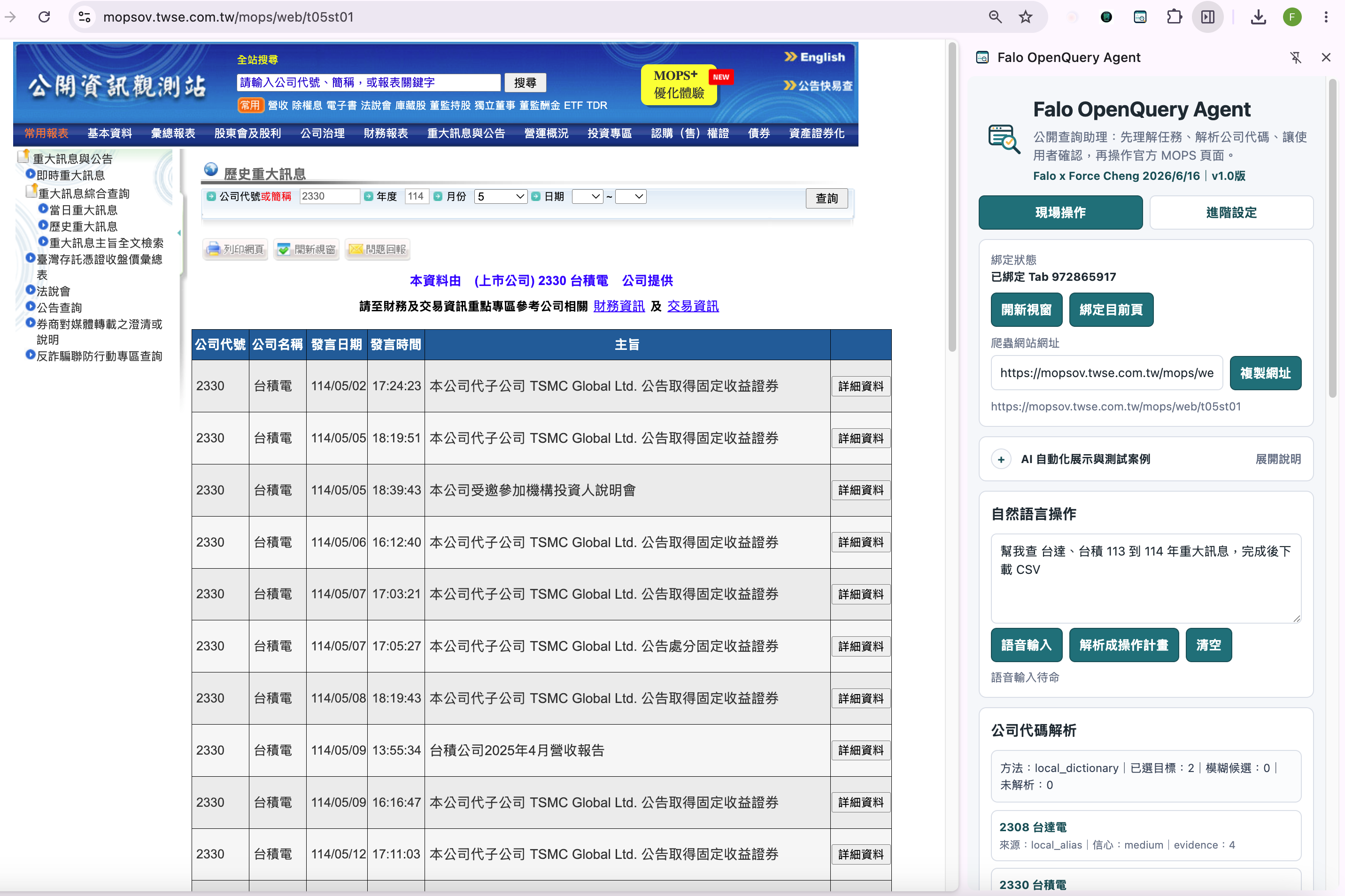The width and height of the screenshot is (1345, 896).
Task: Open the 投資專區 menu
Action: pos(610,134)
